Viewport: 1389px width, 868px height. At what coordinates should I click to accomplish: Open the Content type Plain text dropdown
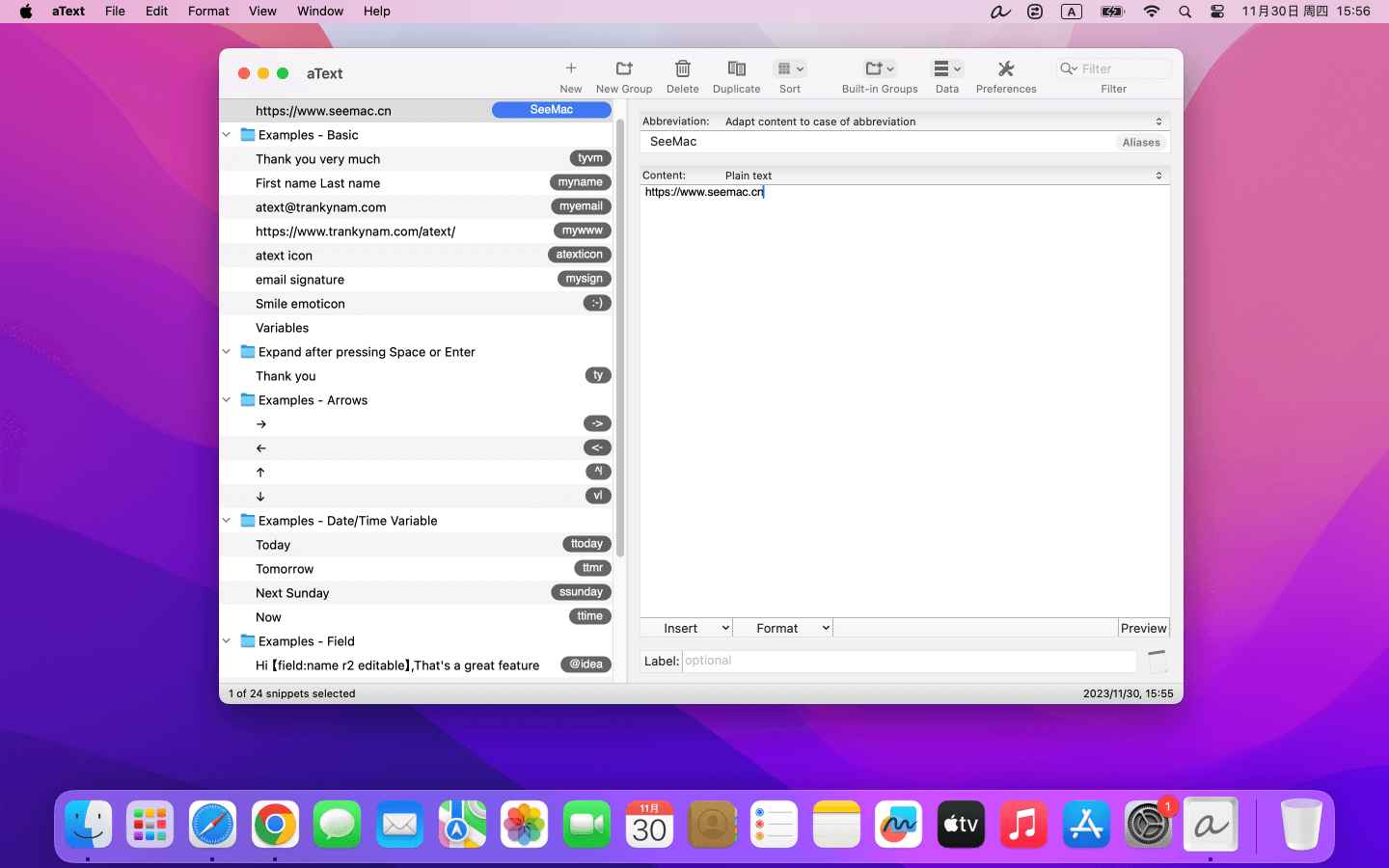[945, 176]
